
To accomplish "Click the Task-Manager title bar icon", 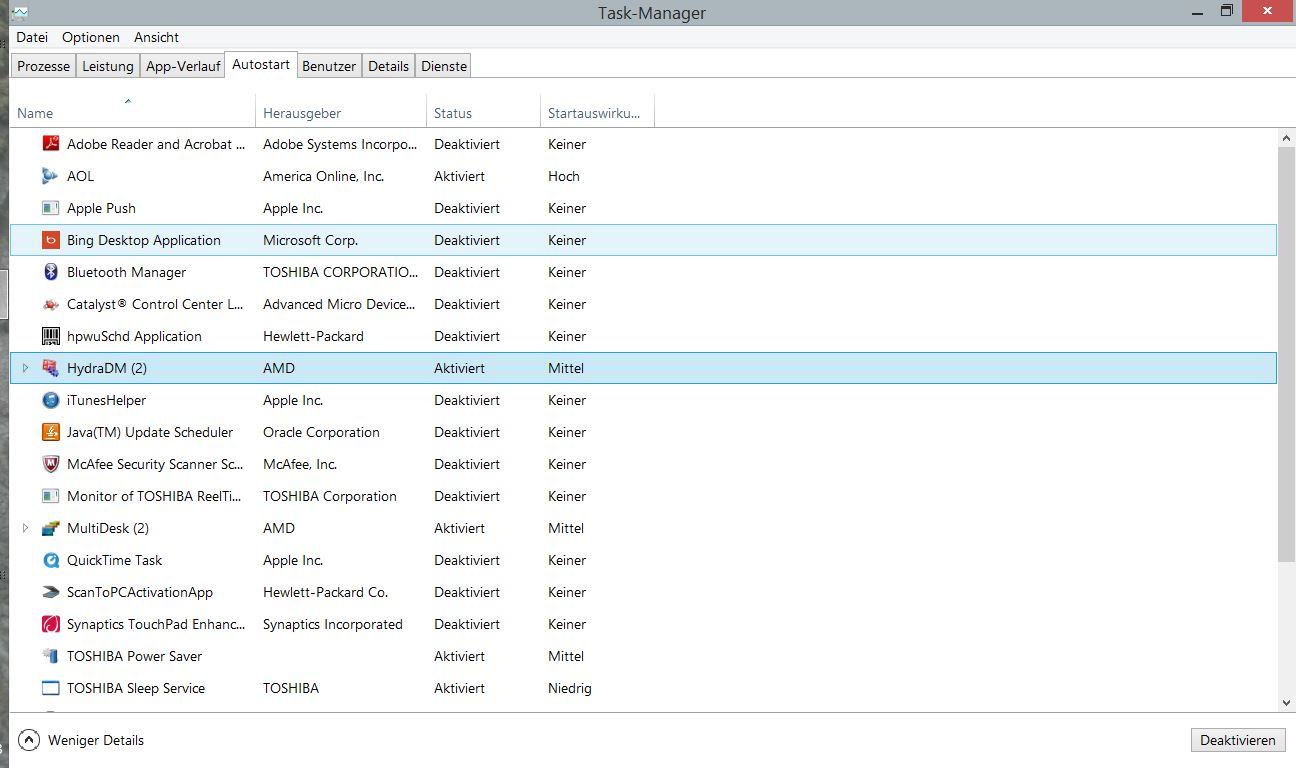I will [19, 13].
